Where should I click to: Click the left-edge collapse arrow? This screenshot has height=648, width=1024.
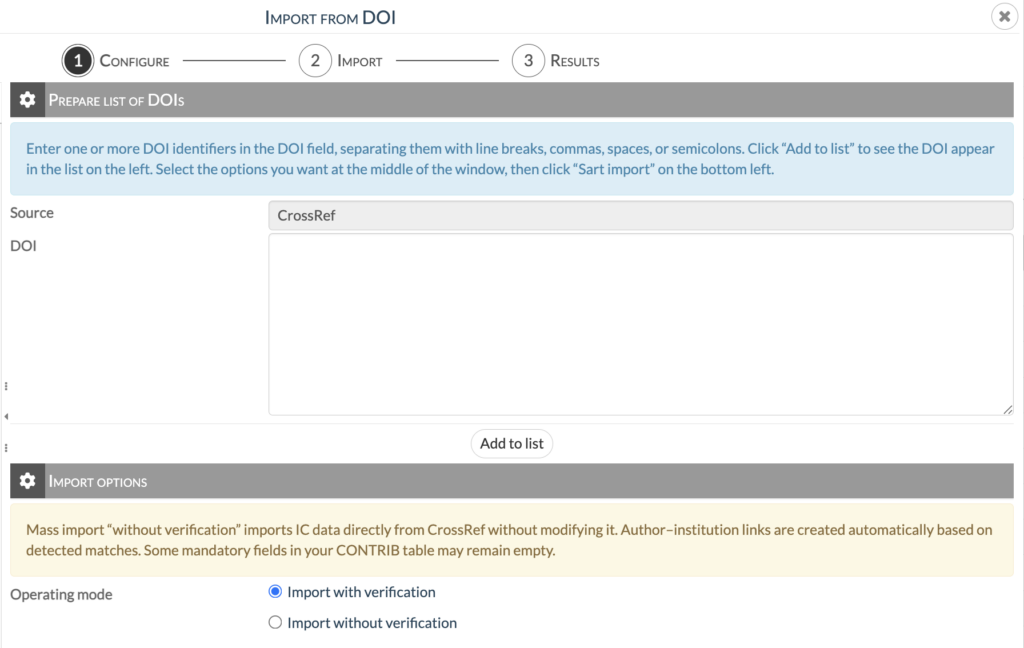coord(6,415)
